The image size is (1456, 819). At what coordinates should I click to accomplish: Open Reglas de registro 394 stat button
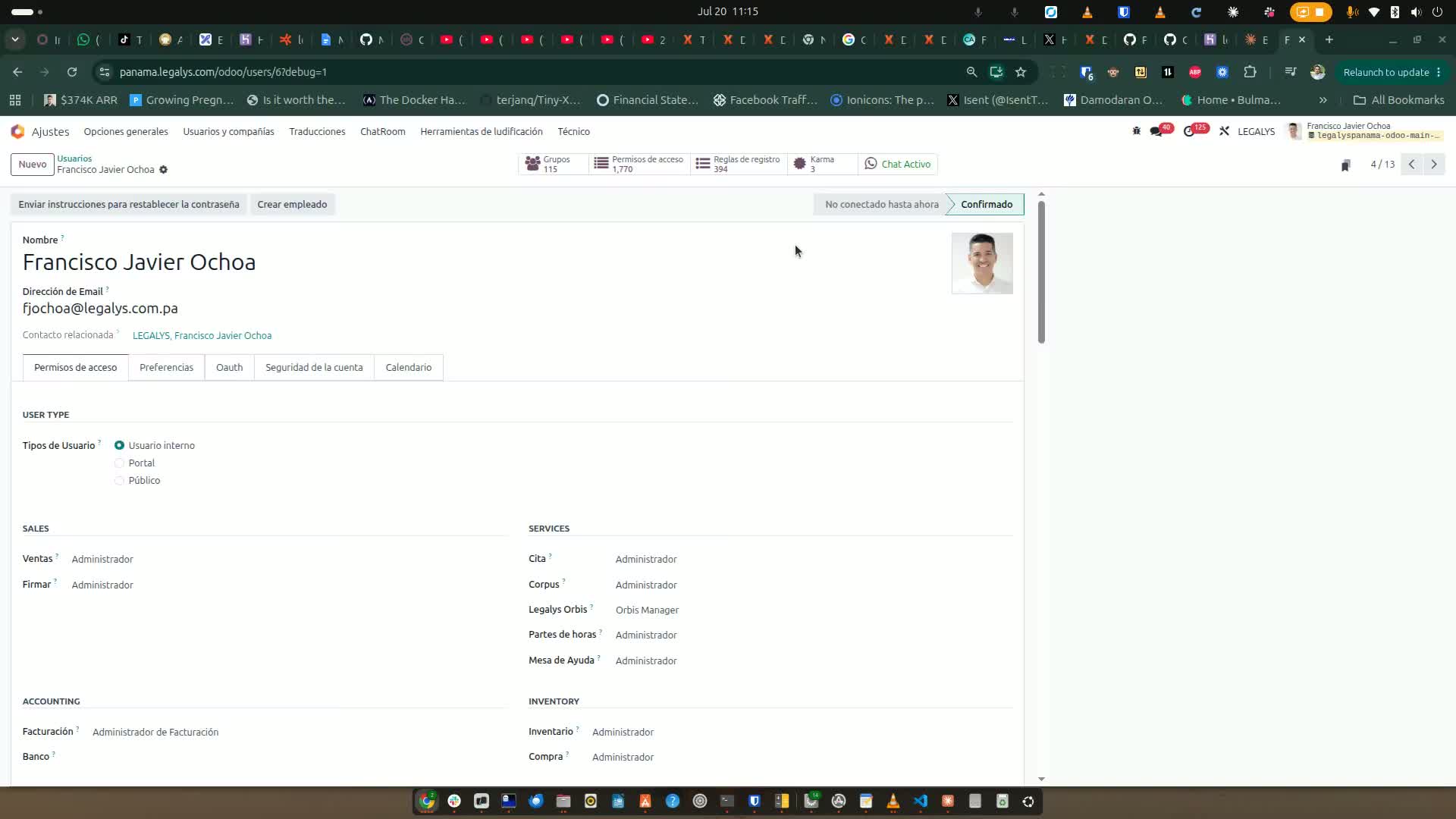click(739, 164)
